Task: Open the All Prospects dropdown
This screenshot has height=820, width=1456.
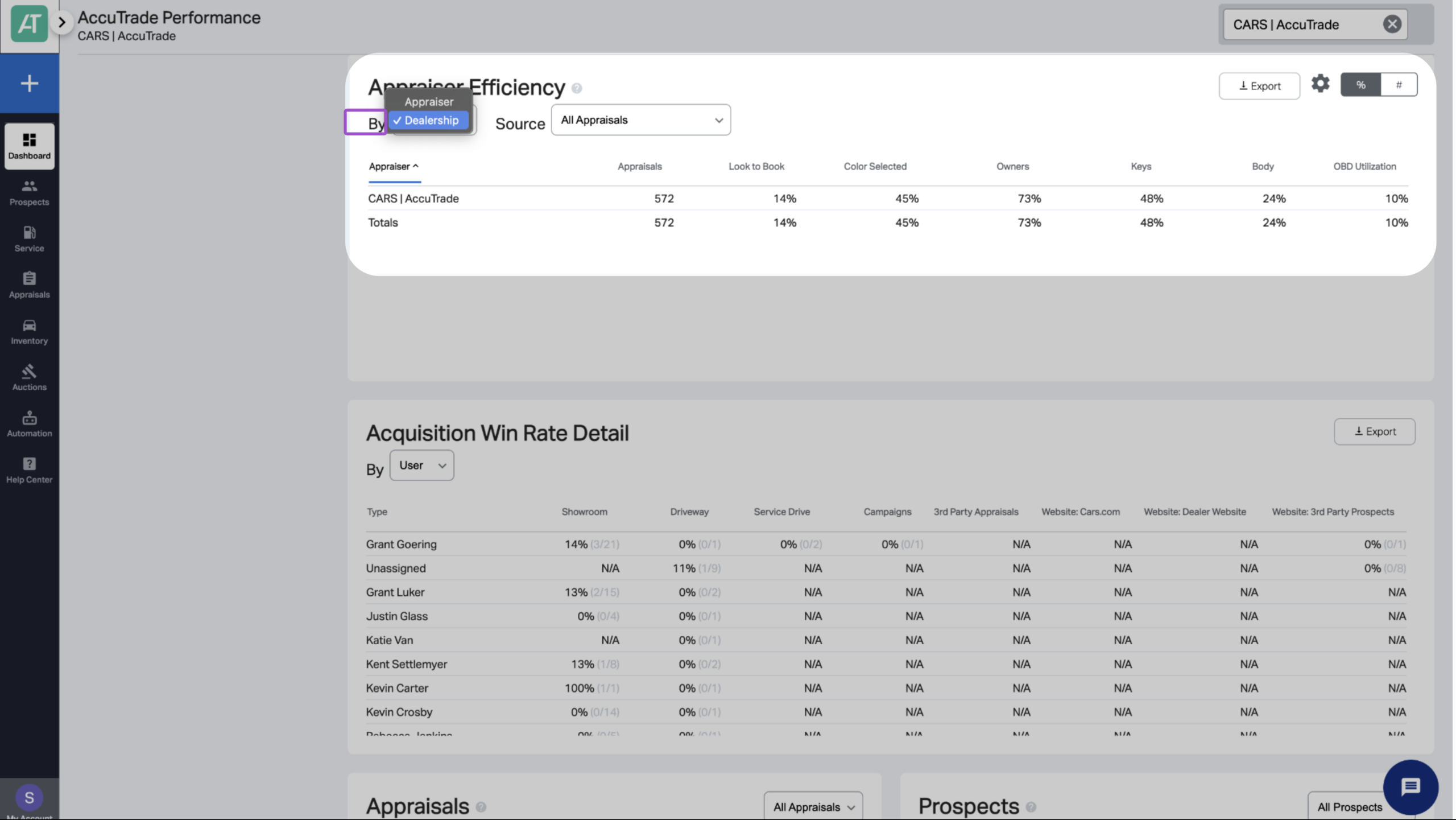Action: pos(1349,807)
